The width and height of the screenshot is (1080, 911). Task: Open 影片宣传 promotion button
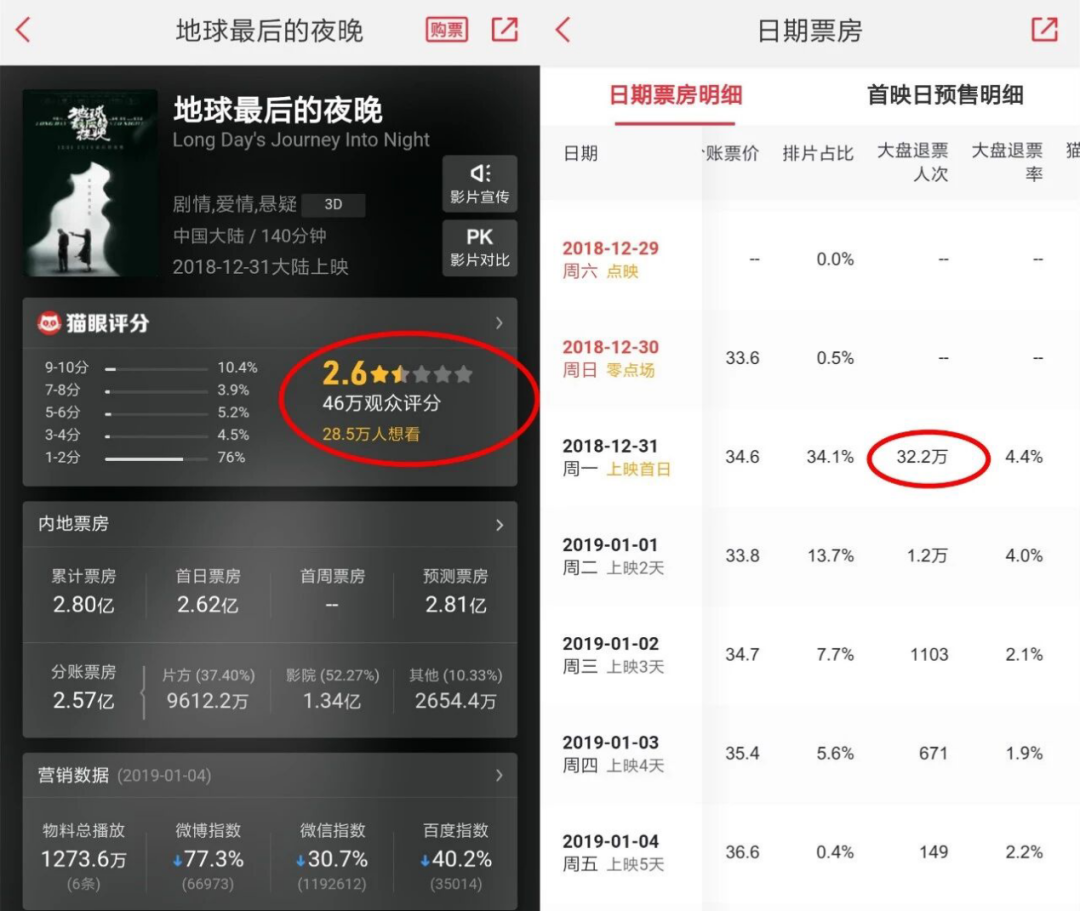[479, 183]
